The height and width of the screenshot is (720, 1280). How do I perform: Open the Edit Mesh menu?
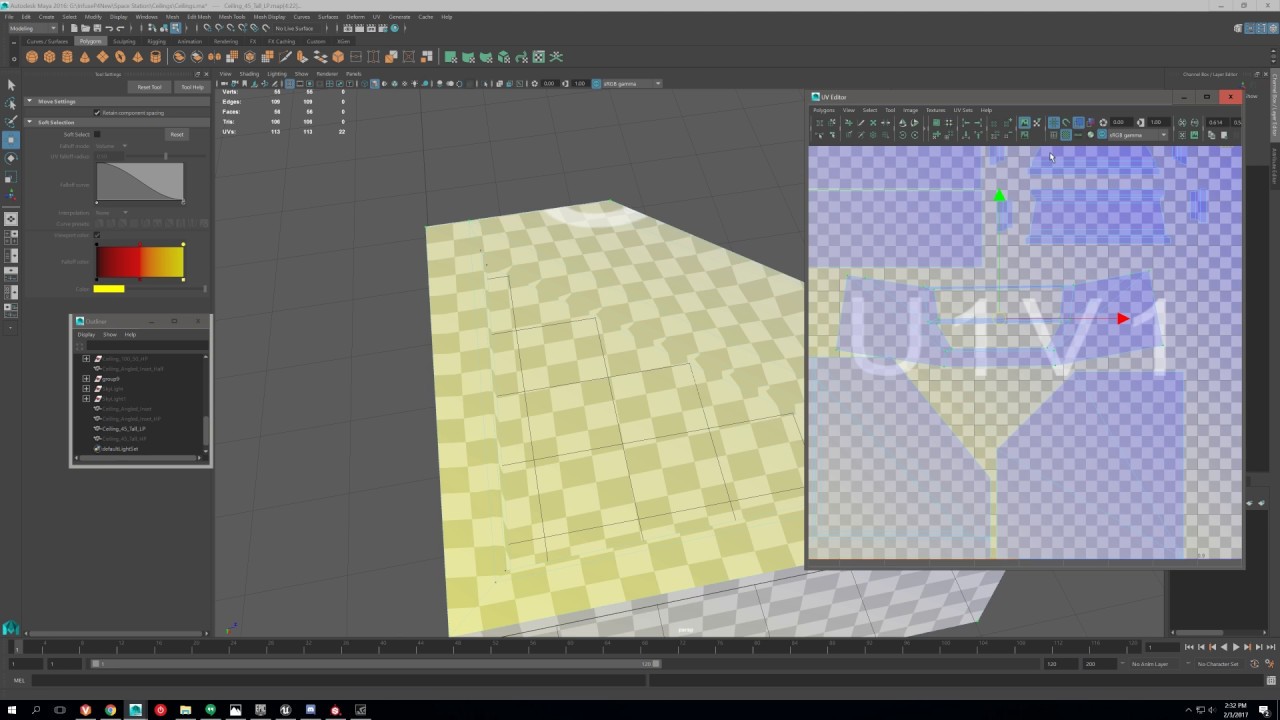(198, 17)
